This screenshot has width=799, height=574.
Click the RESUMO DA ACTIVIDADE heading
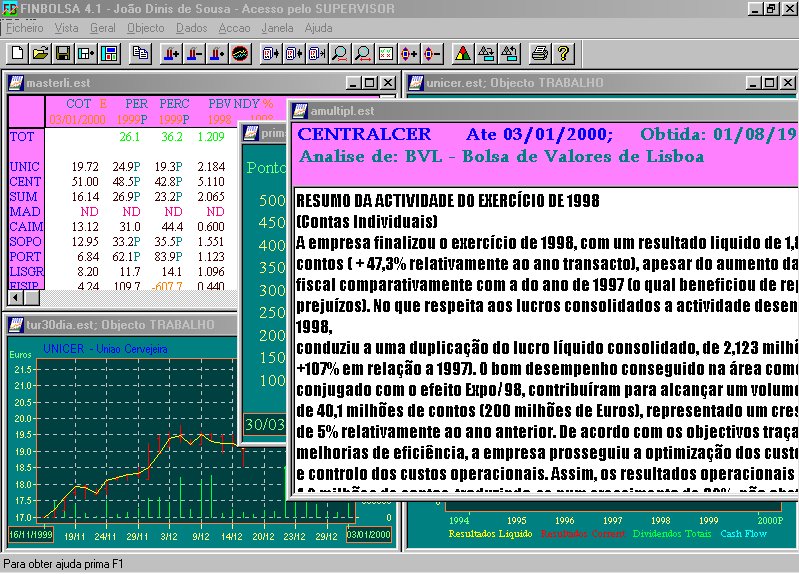(448, 200)
